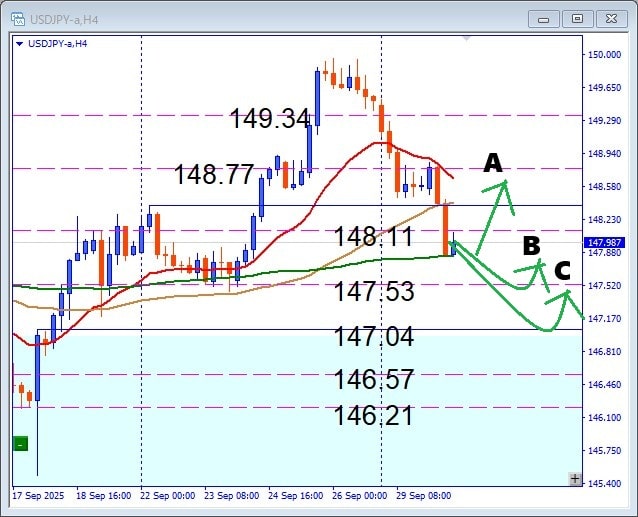Select the letter A annotation
Viewport: 638px width, 517px height.
492,163
